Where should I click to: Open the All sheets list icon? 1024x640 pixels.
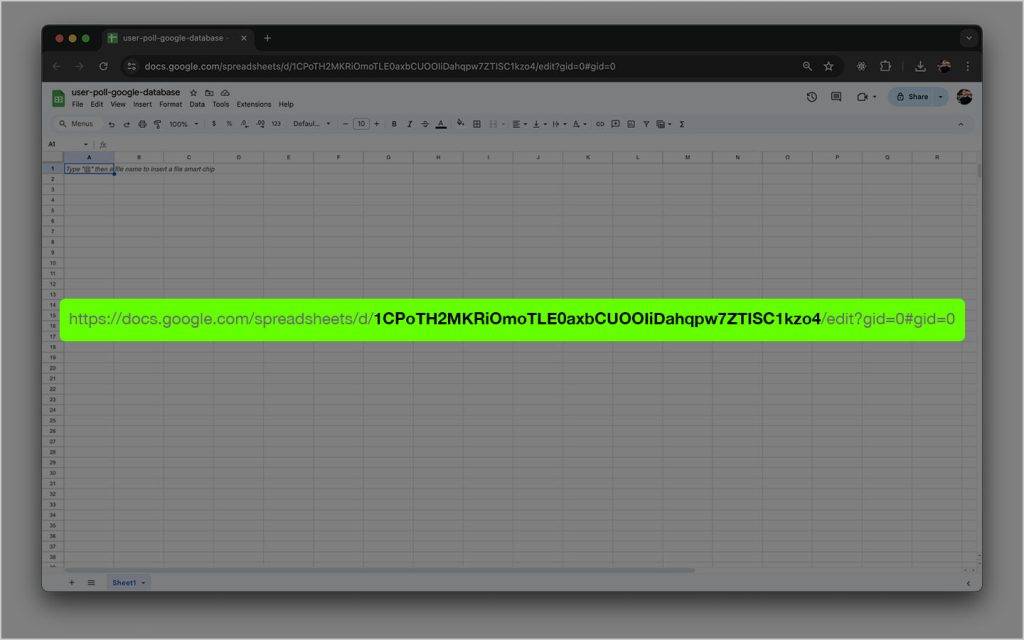pyautogui.click(x=91, y=583)
